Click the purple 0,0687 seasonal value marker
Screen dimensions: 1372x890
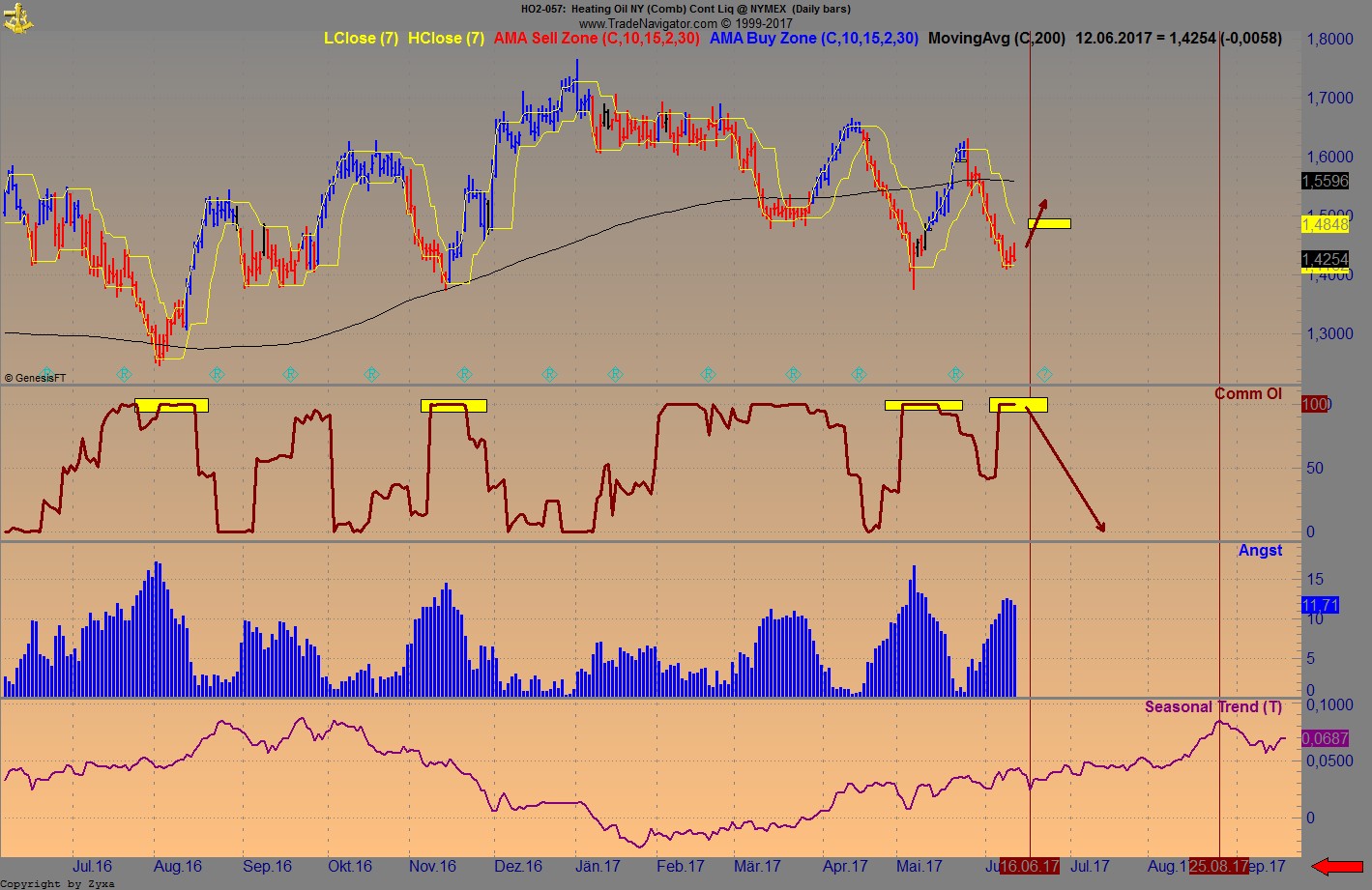tap(1324, 739)
